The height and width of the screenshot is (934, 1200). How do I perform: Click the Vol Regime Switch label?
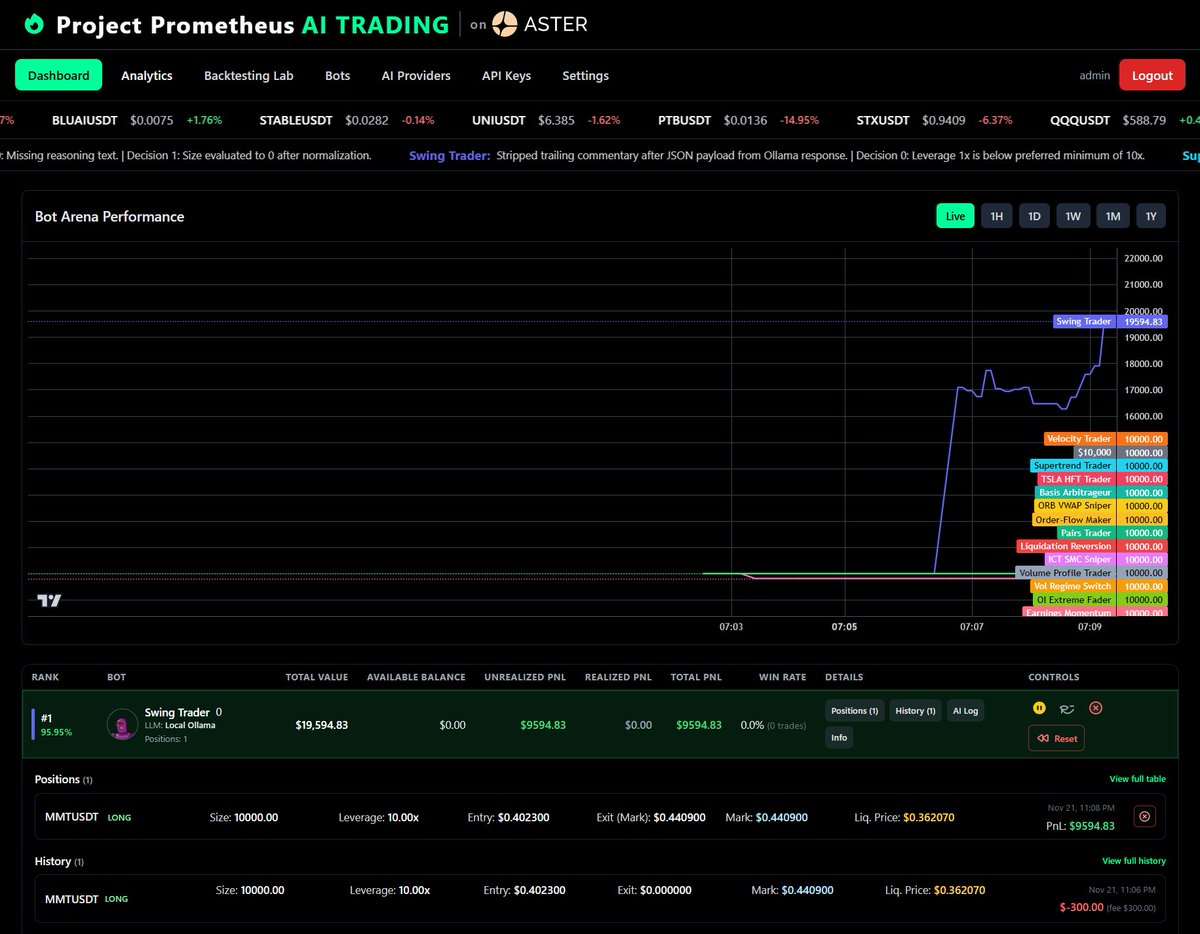pyautogui.click(x=1072, y=587)
